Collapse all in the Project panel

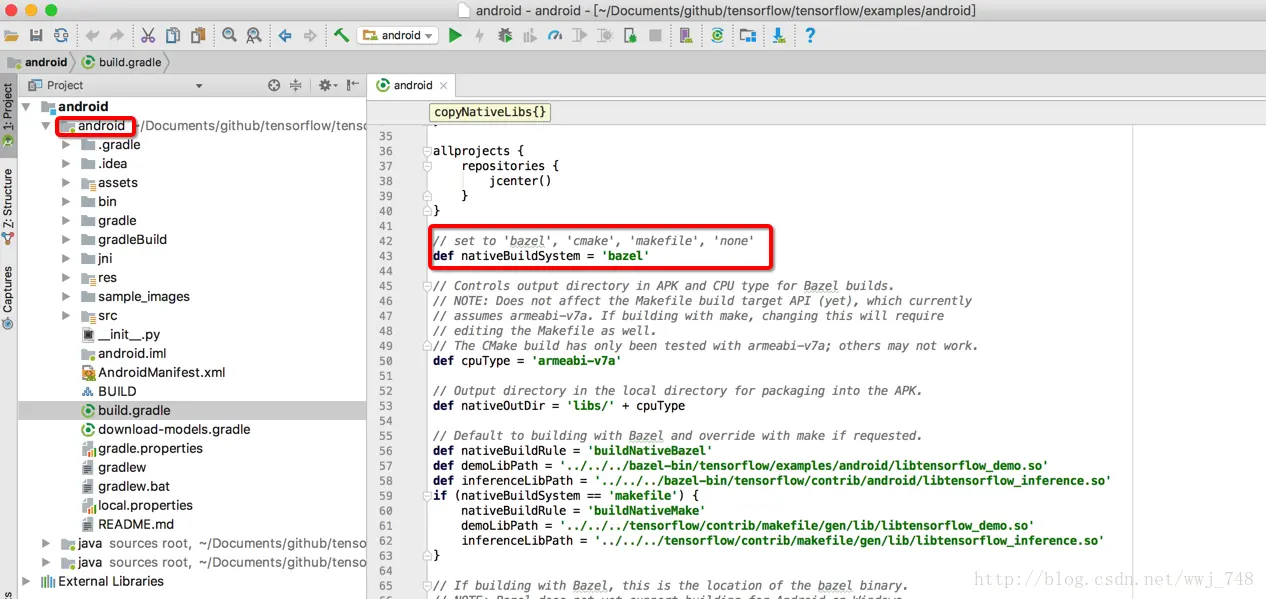coord(296,86)
